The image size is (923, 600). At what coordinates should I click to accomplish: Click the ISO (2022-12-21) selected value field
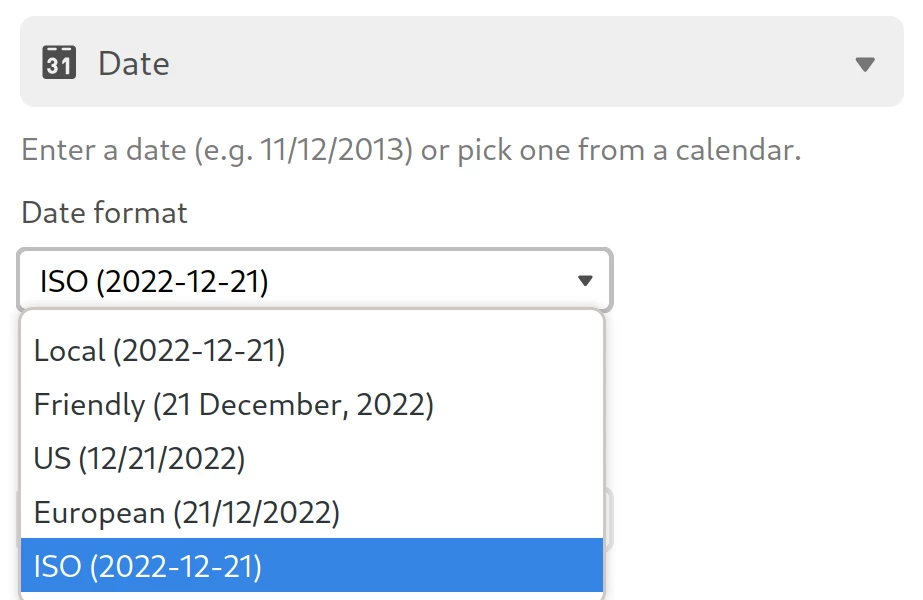[315, 280]
